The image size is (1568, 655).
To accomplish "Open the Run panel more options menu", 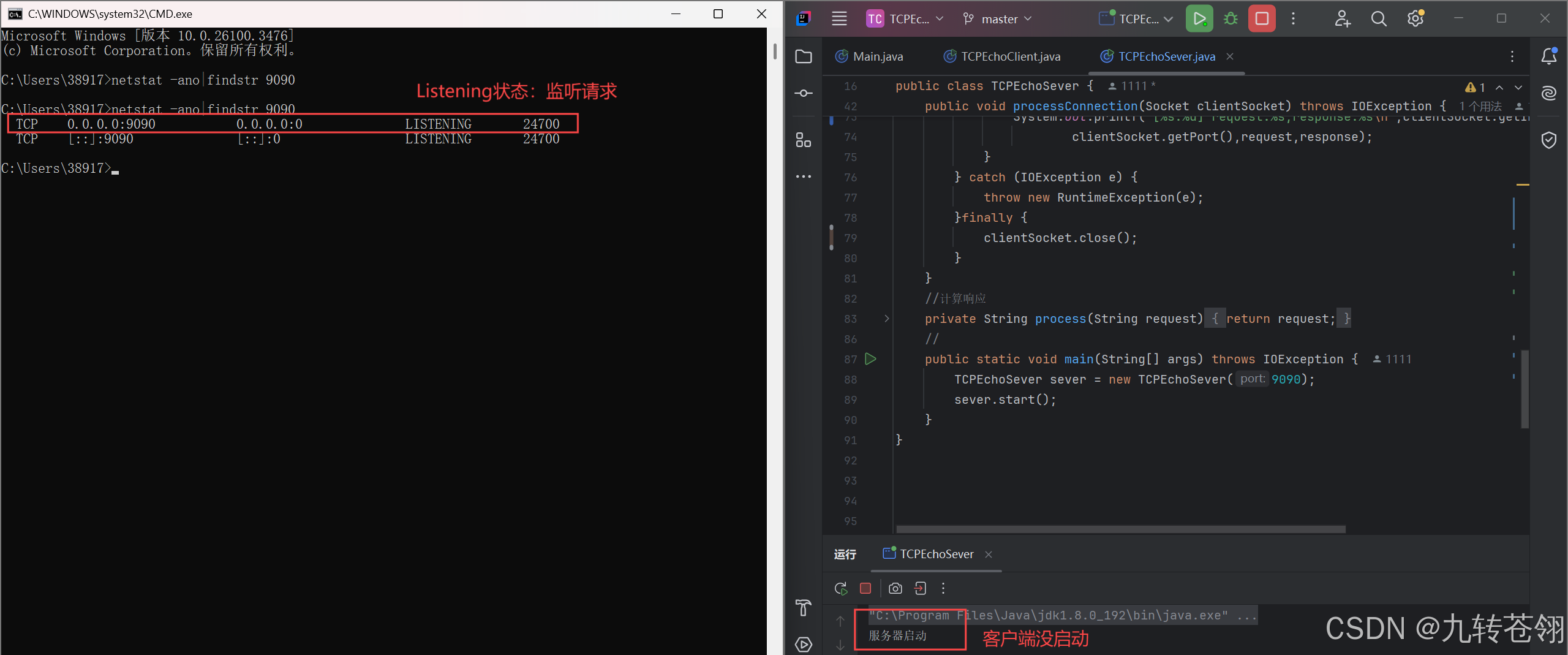I will click(943, 588).
